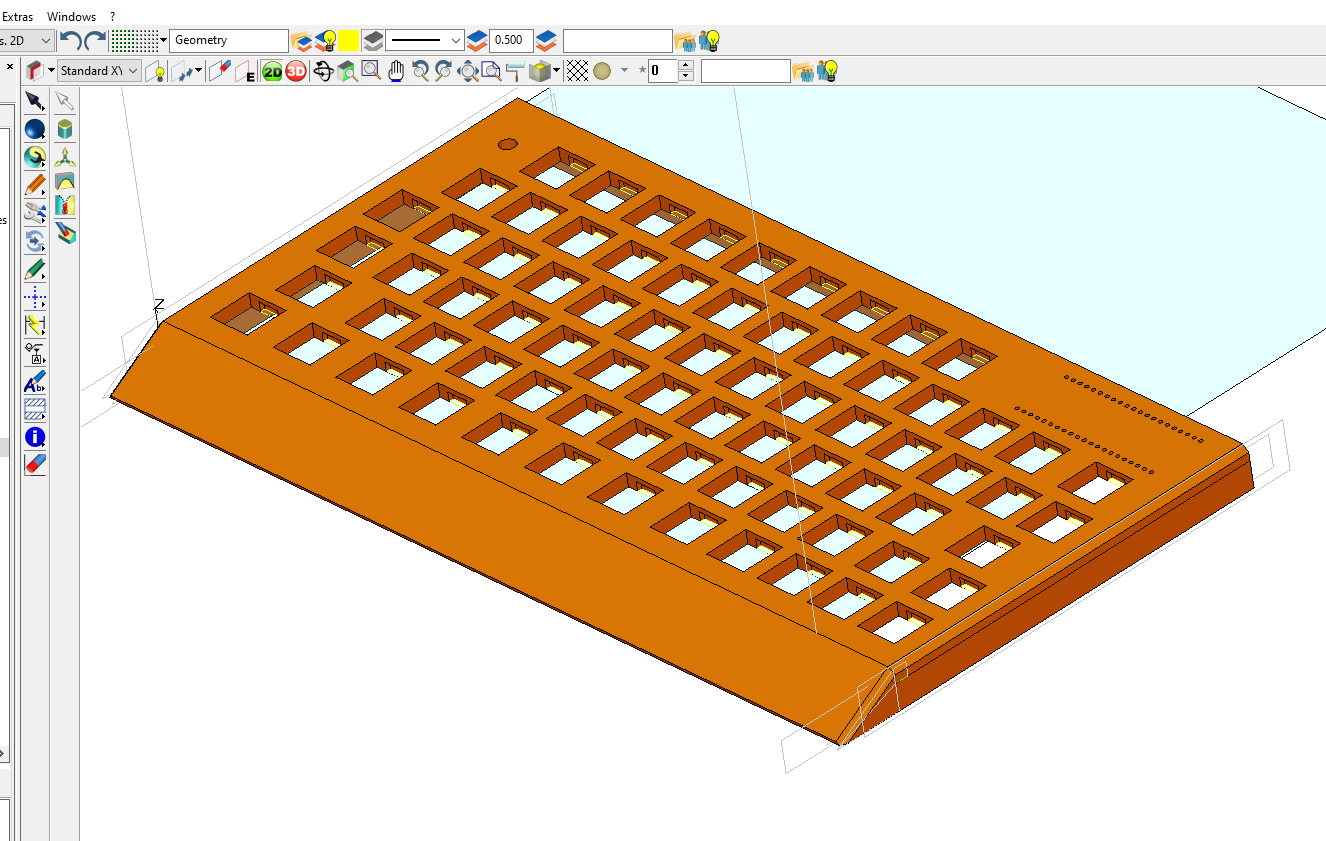The image size is (1326, 841).
Task: Expand the dotted grid pattern dropdown arrow
Action: point(163,41)
